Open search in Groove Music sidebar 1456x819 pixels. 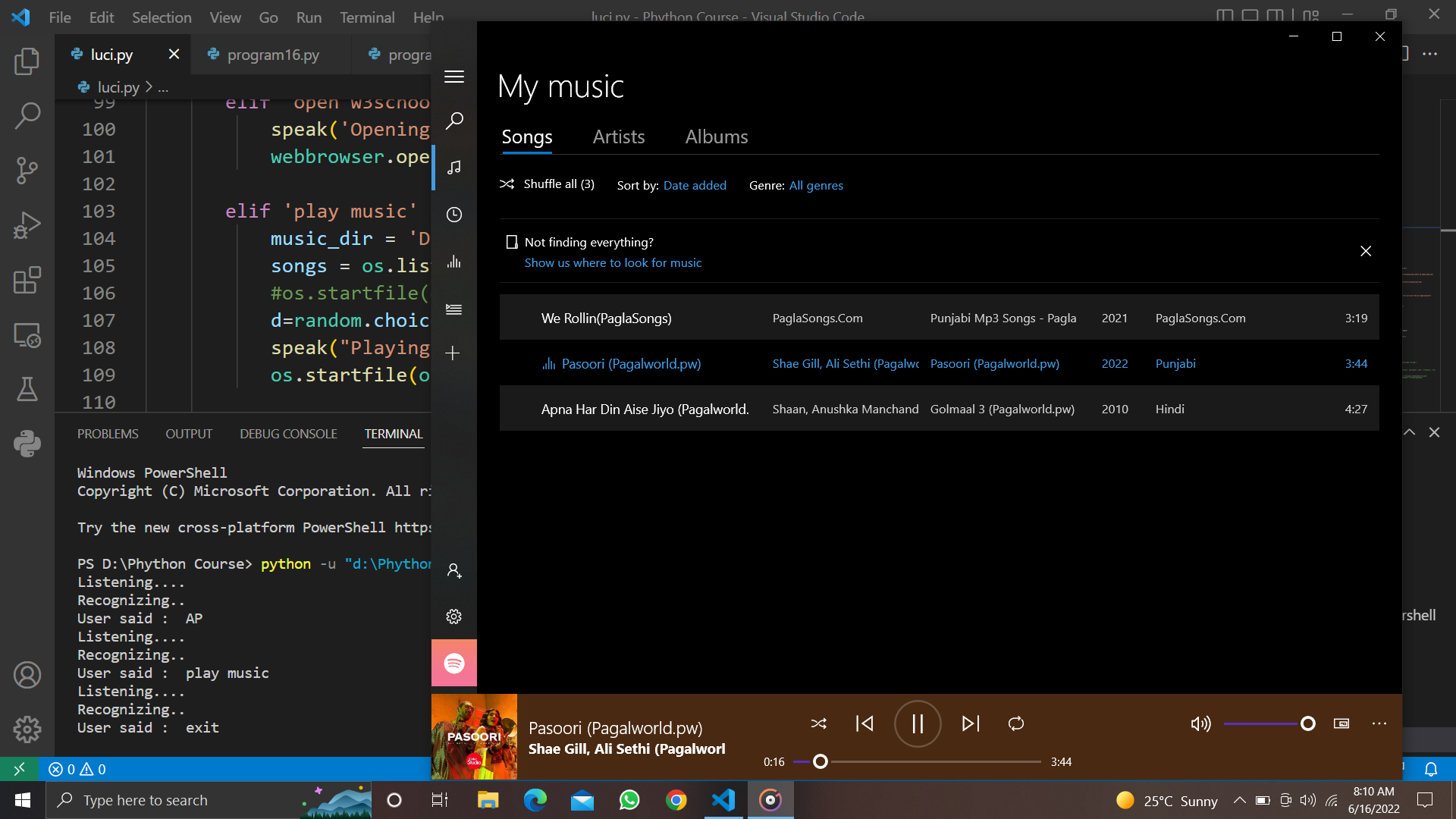(454, 121)
